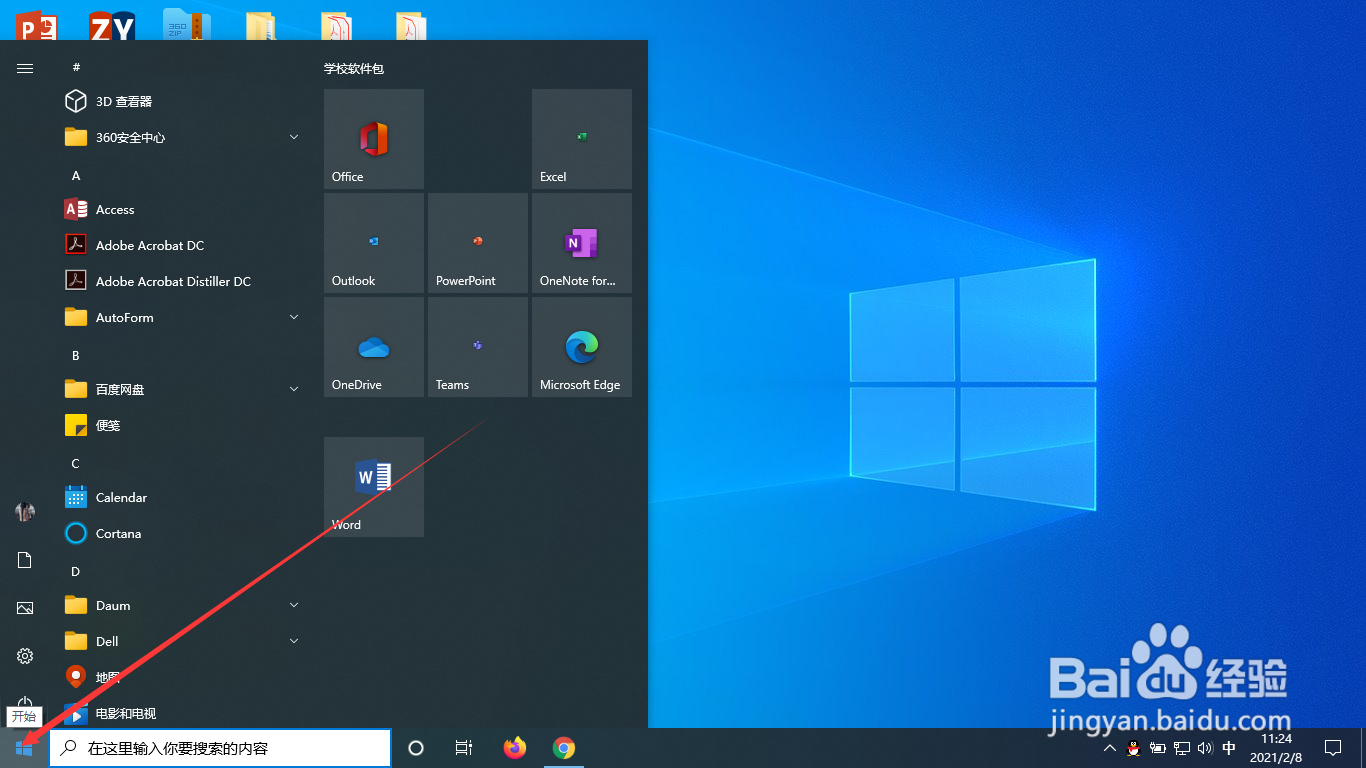Launch Firefox from the taskbar

[x=515, y=748]
